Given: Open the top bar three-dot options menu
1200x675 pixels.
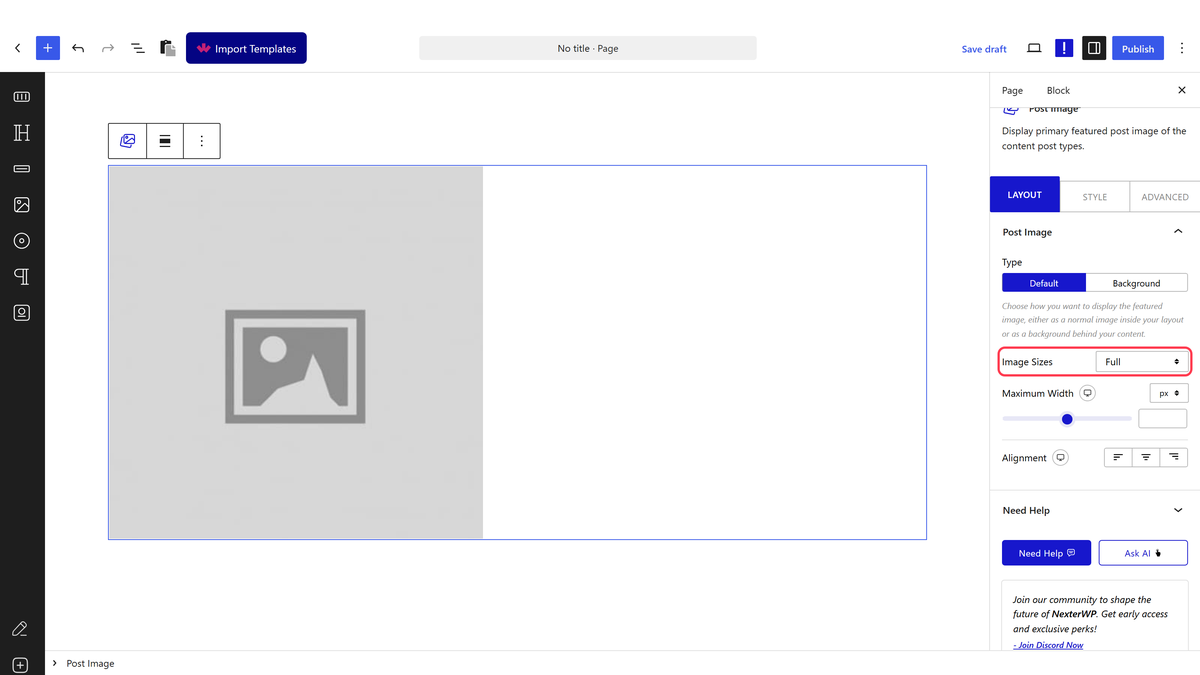Looking at the screenshot, I should pos(1182,48).
